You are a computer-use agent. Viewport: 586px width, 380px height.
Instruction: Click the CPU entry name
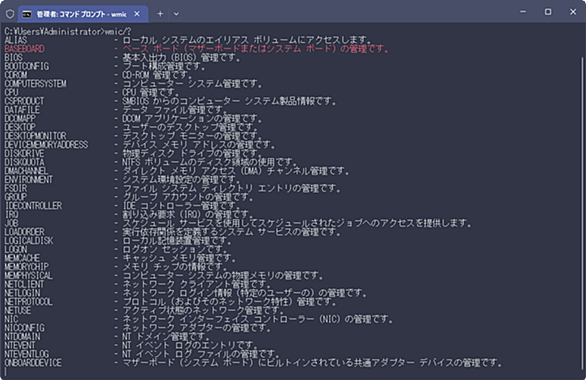[11, 92]
